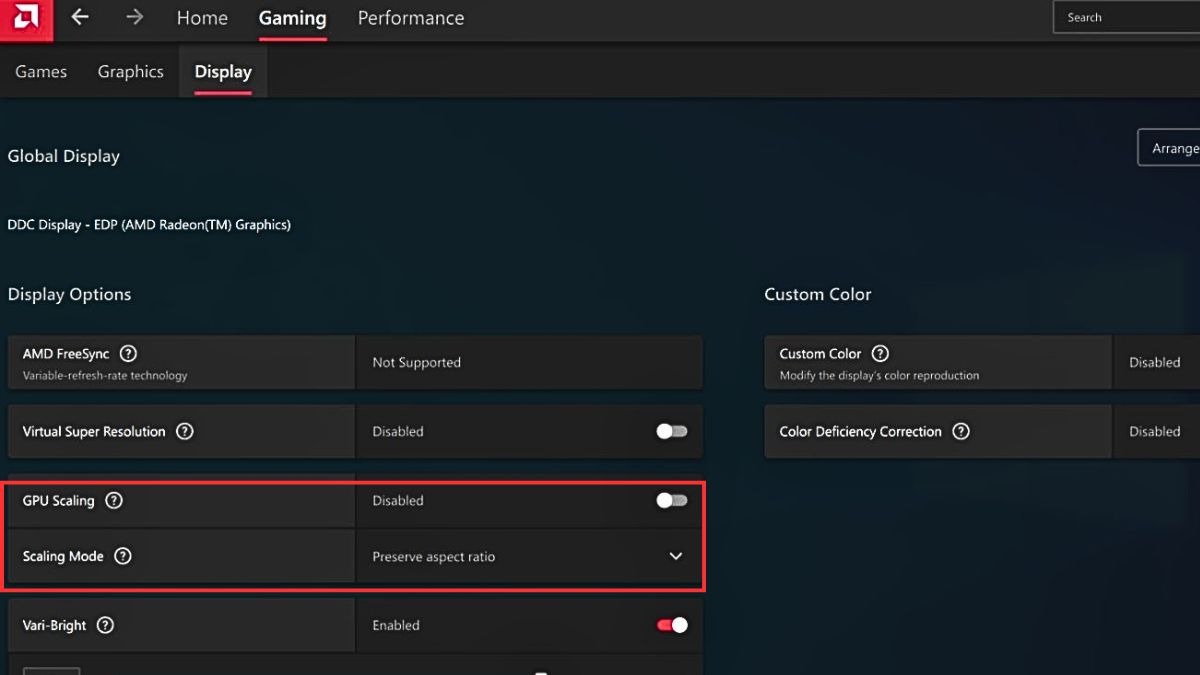The image size is (1200, 675).
Task: Focus the Search input field
Action: (x=1127, y=17)
